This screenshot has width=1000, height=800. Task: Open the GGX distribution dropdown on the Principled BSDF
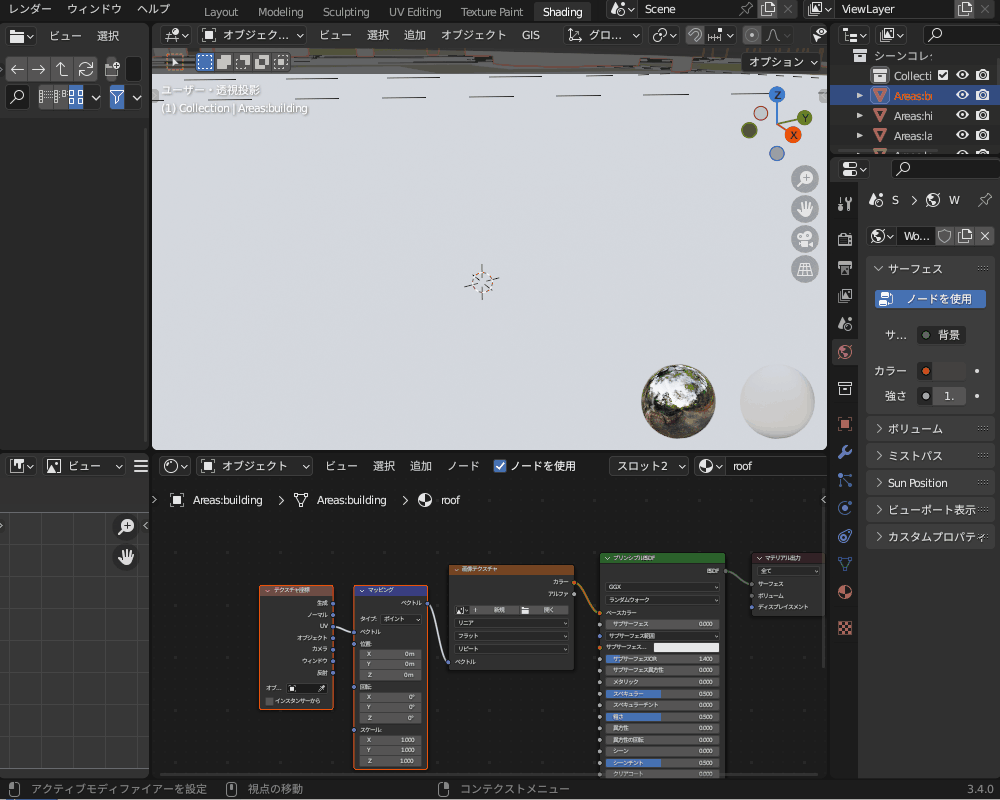point(660,587)
